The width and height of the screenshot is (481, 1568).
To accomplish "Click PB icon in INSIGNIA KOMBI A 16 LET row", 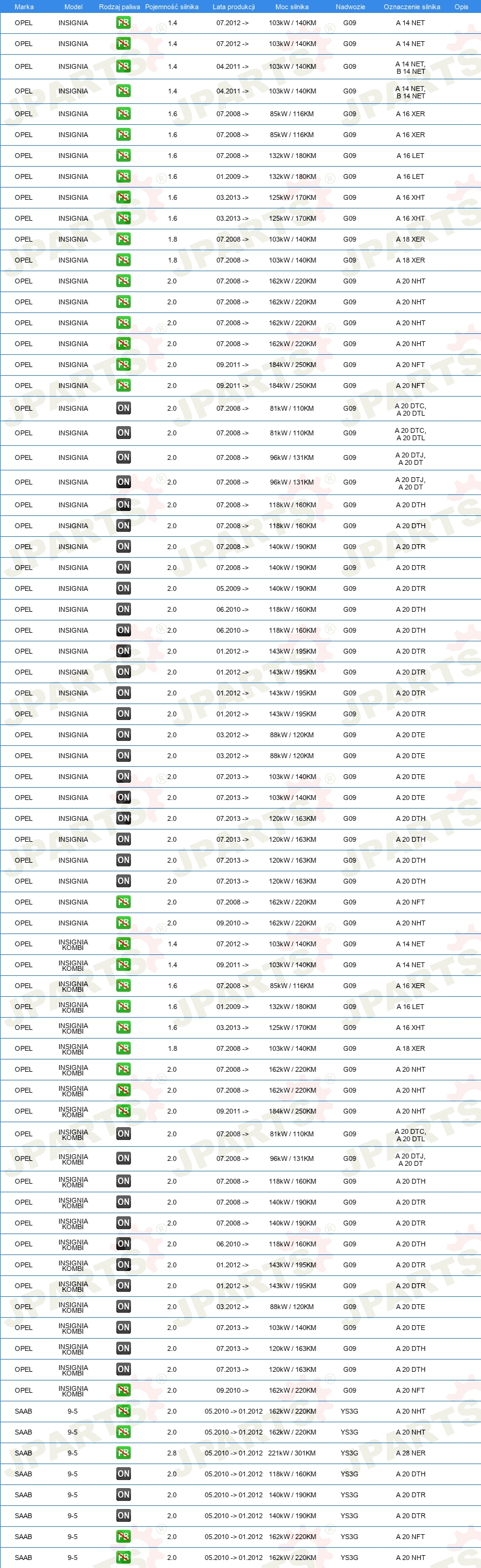I will pyautogui.click(x=124, y=1007).
